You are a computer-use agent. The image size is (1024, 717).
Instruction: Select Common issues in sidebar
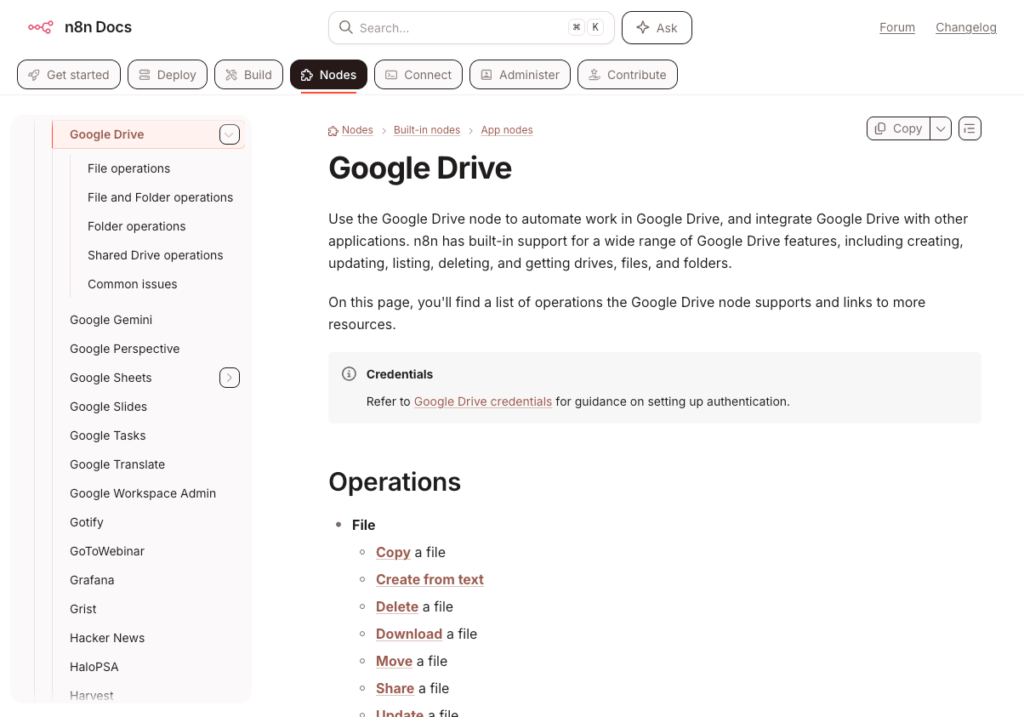point(133,284)
